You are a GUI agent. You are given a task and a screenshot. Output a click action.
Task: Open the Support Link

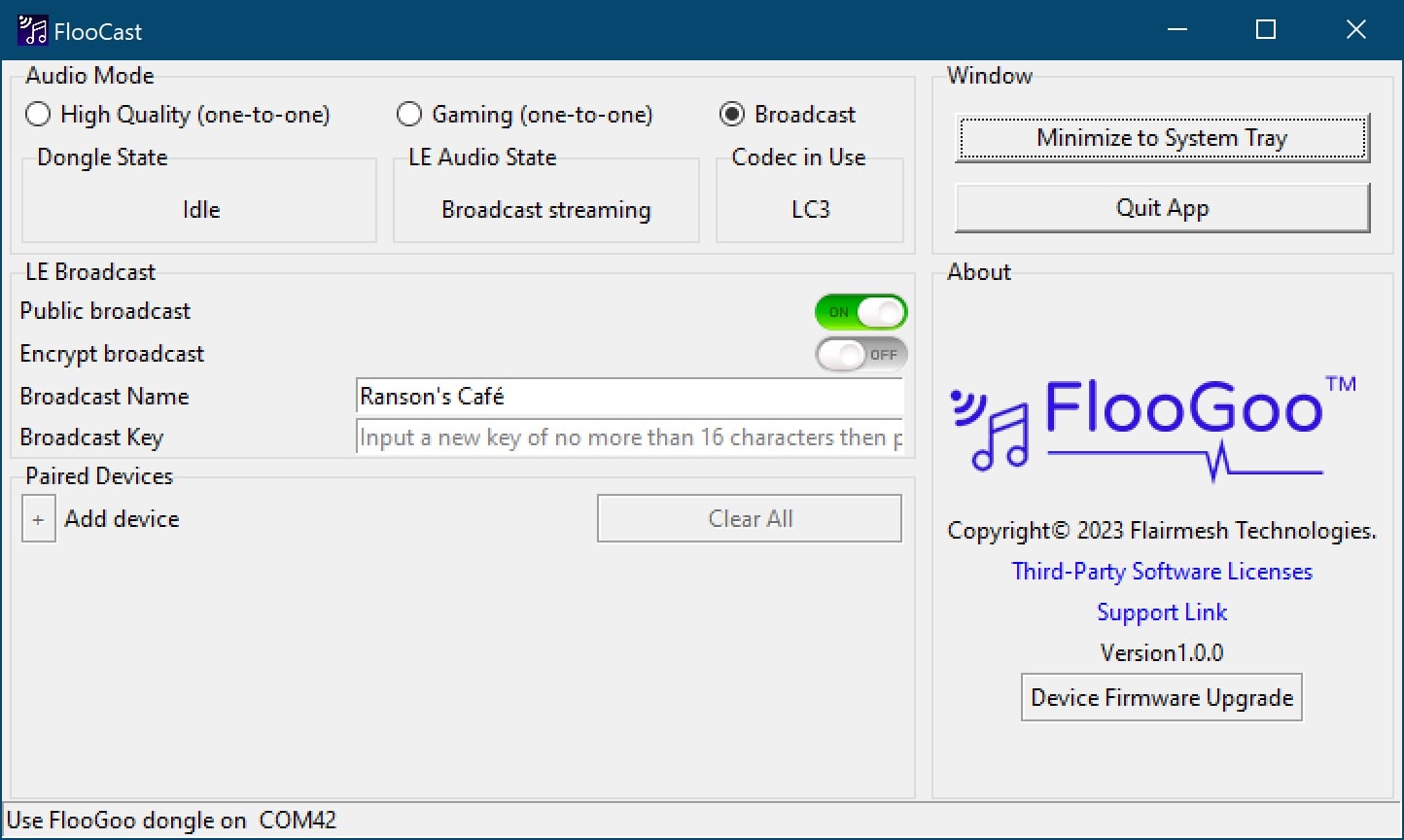point(1162,612)
